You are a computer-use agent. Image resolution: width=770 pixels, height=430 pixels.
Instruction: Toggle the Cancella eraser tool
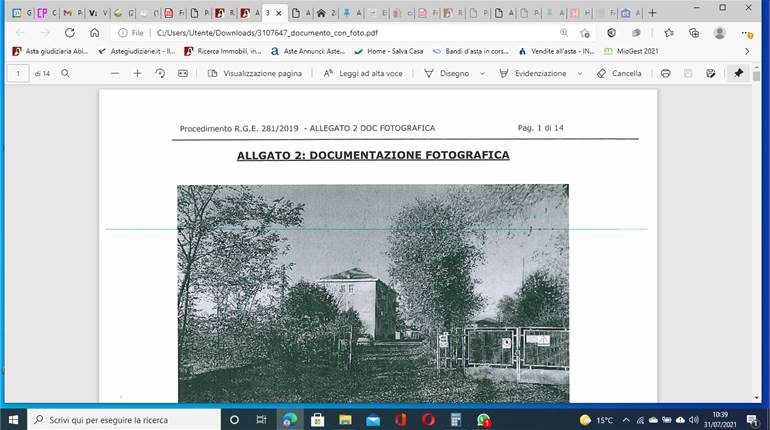tap(619, 73)
